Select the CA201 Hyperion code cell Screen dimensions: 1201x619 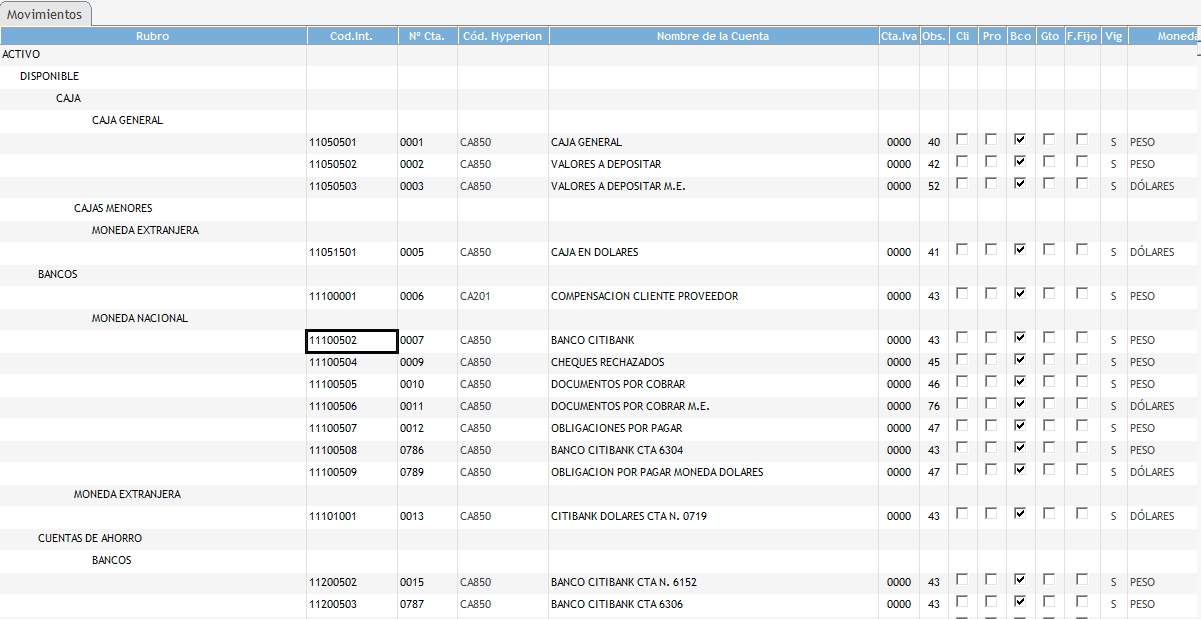476,296
